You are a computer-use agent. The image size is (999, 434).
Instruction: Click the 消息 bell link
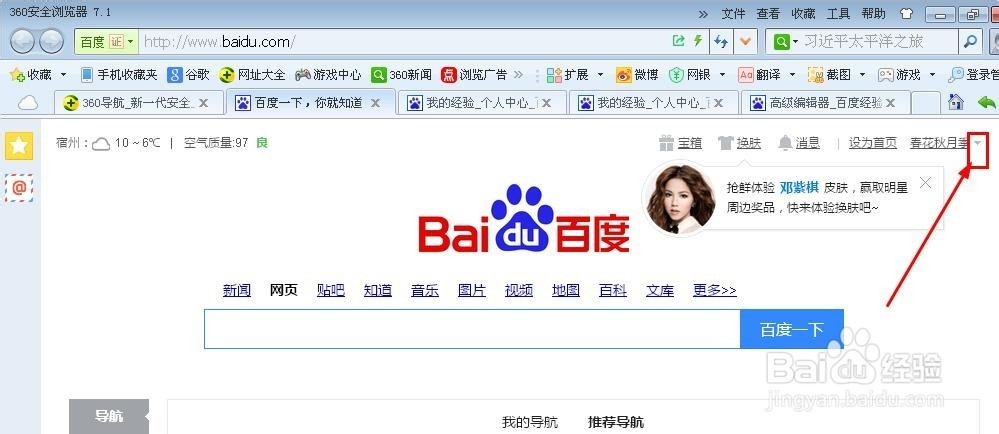point(799,143)
